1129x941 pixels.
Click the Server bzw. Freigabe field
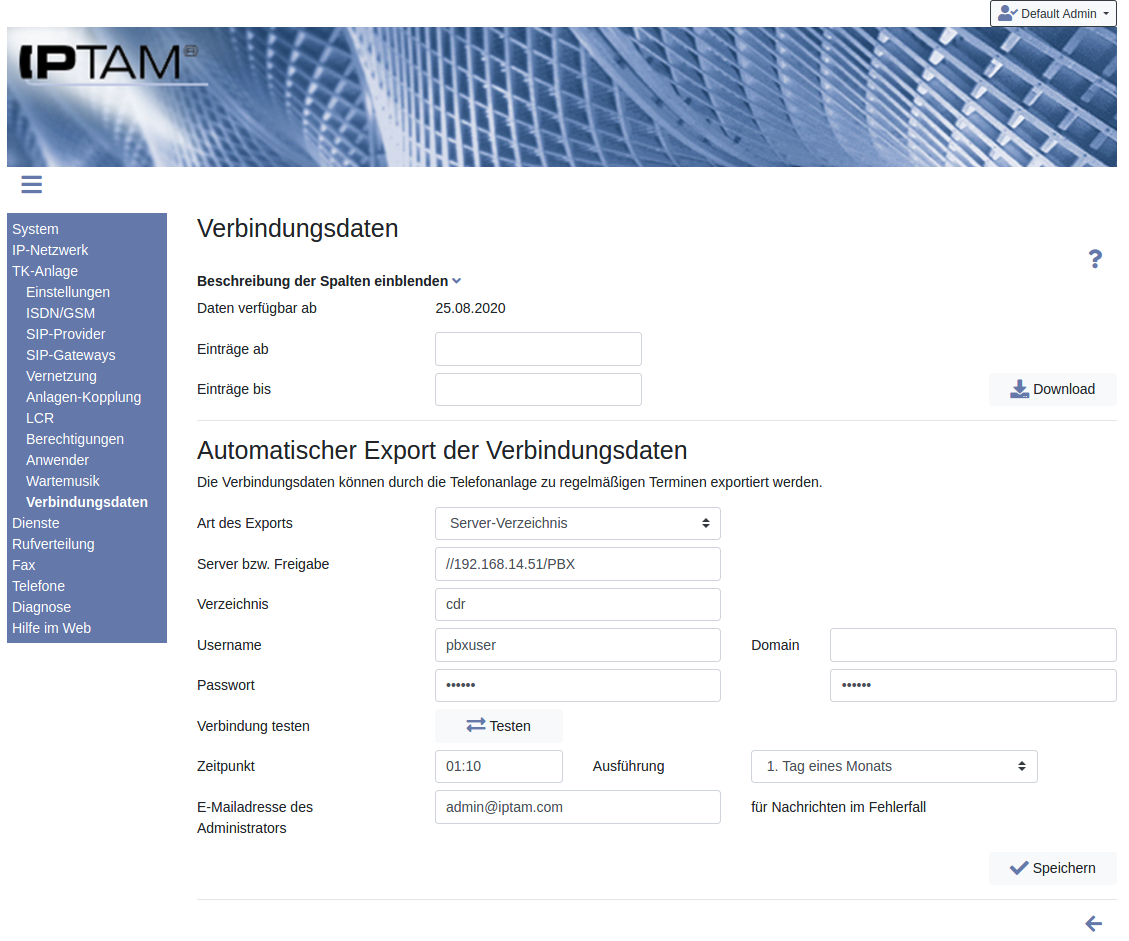pos(577,564)
